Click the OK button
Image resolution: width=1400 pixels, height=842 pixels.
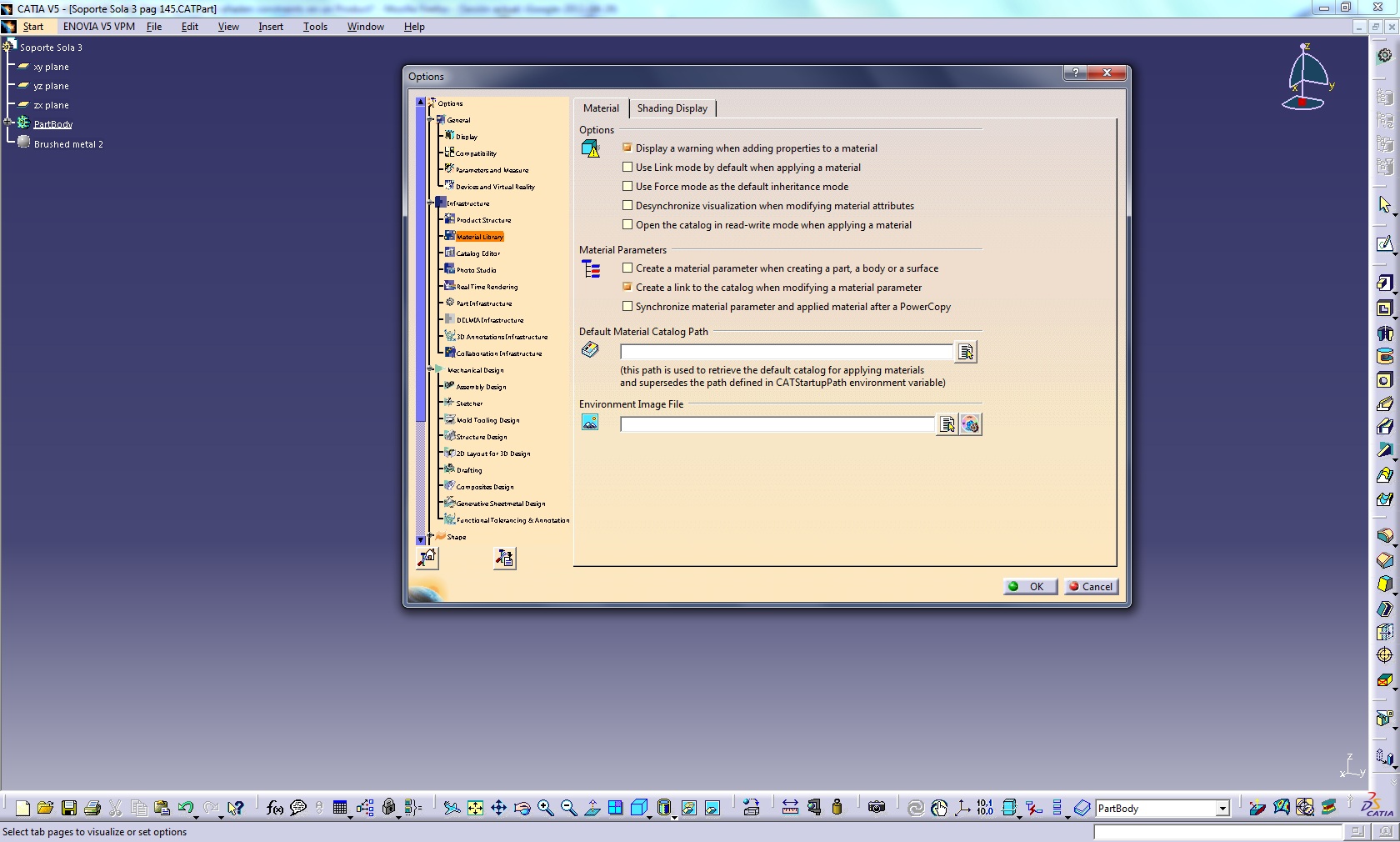[x=1030, y=586]
